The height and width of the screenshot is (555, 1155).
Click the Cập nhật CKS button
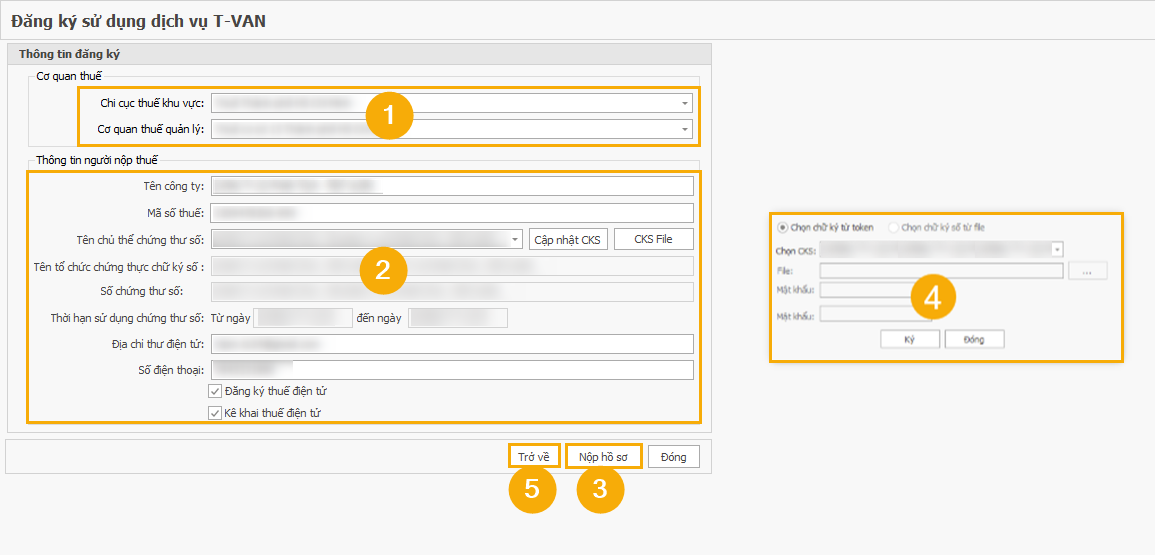569,240
